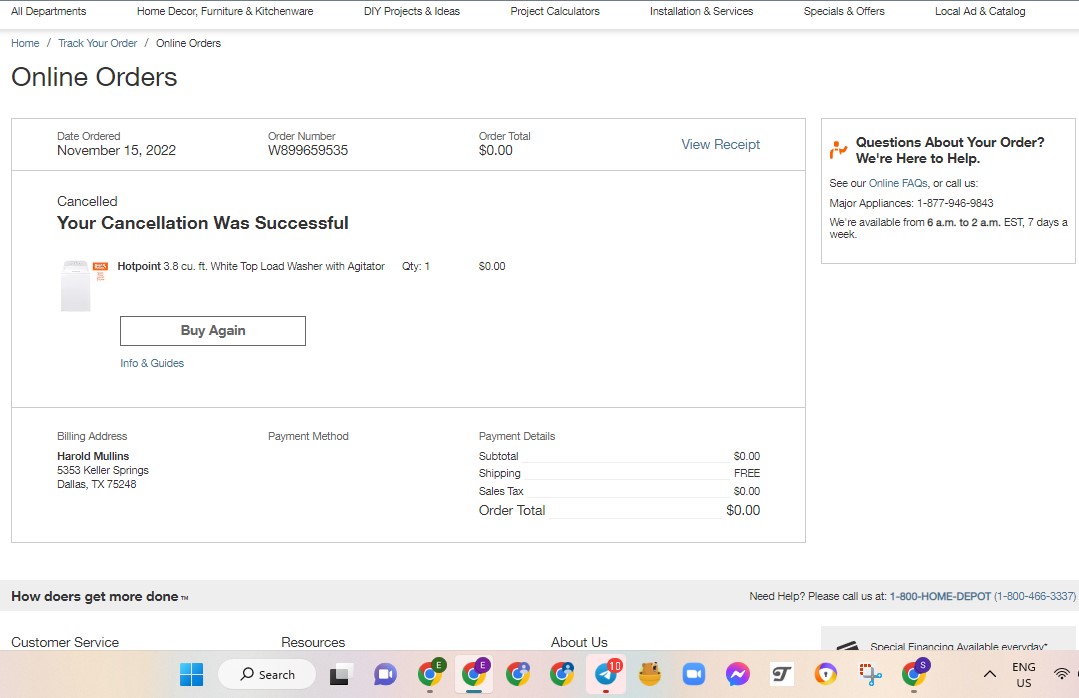
Task: Open the Online FAQs link
Action: pyautogui.click(x=898, y=183)
